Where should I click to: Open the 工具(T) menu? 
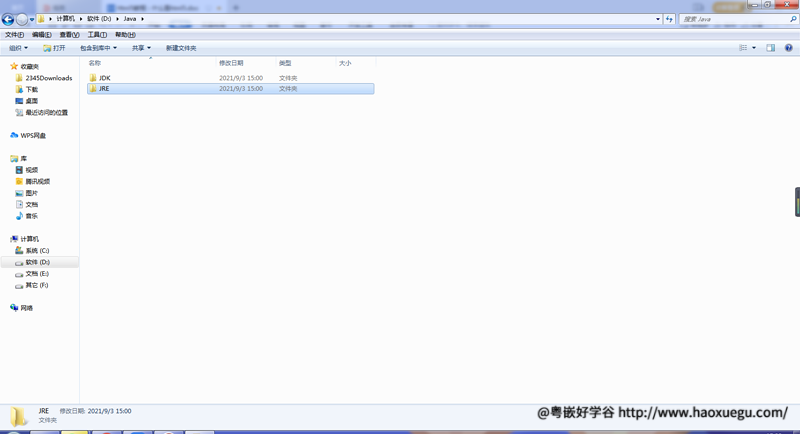click(97, 35)
